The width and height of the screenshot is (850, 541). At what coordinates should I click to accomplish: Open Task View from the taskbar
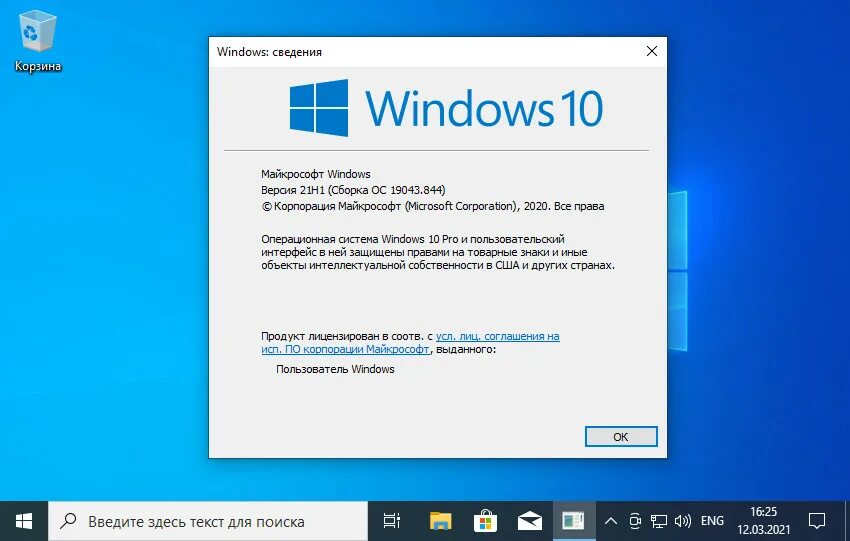[391, 521]
